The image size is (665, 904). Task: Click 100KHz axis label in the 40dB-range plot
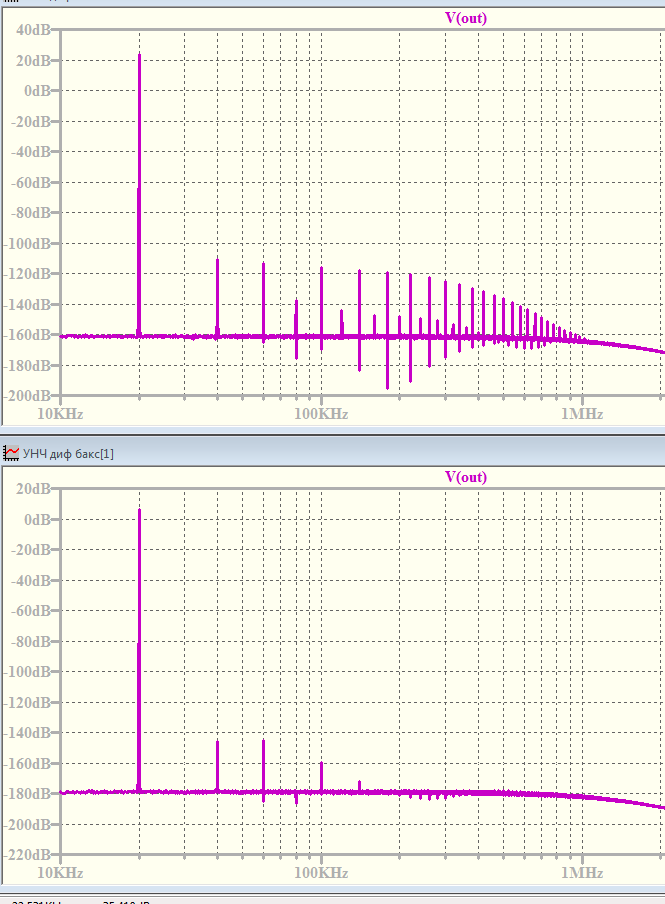pyautogui.click(x=321, y=414)
